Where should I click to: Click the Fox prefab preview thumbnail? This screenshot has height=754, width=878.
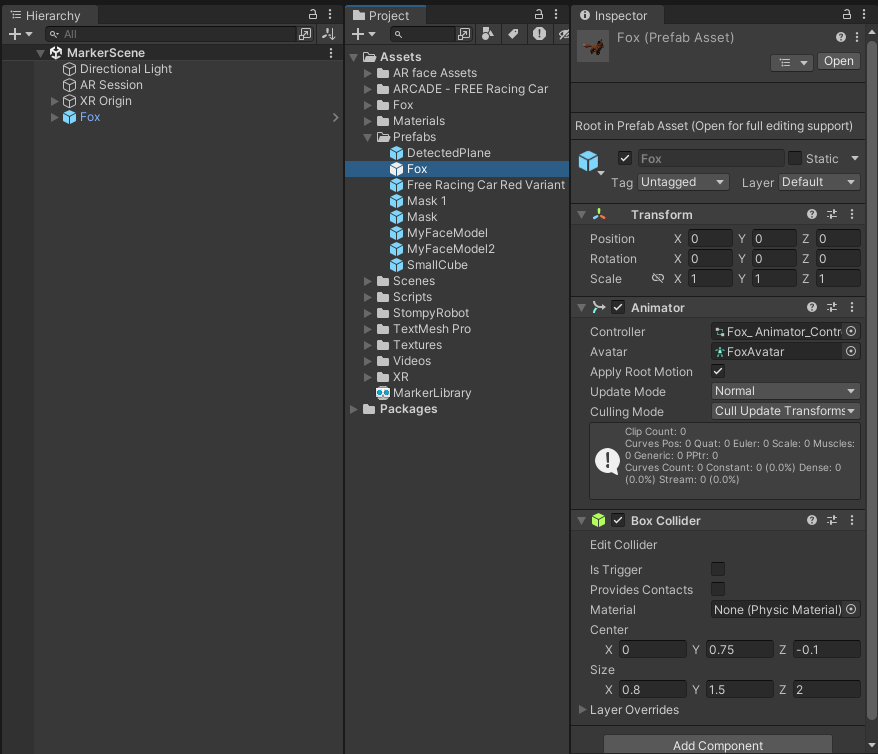(593, 46)
